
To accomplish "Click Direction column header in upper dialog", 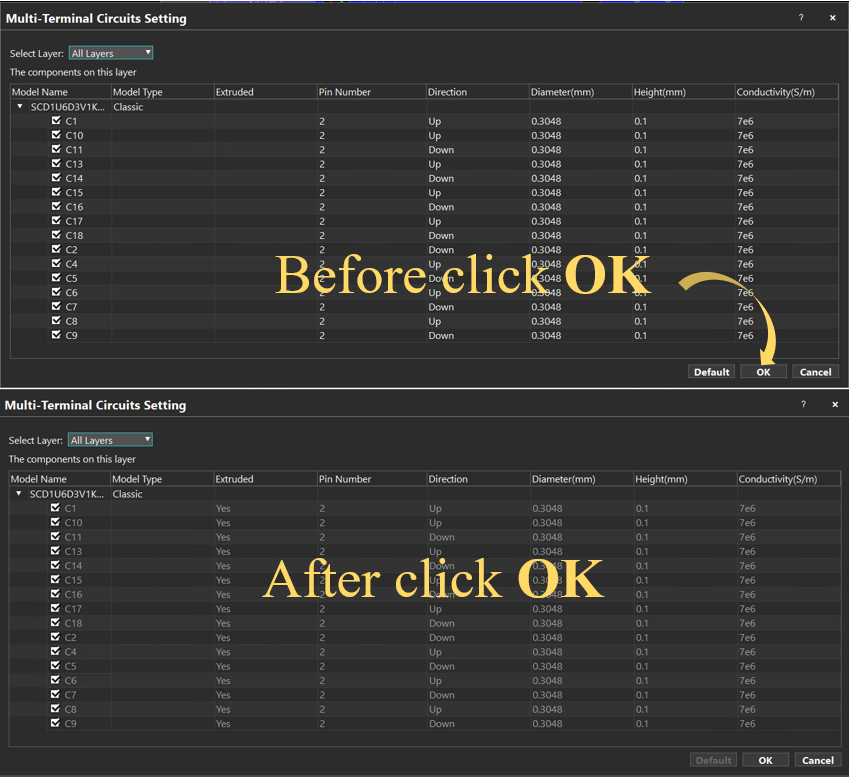I will (478, 92).
